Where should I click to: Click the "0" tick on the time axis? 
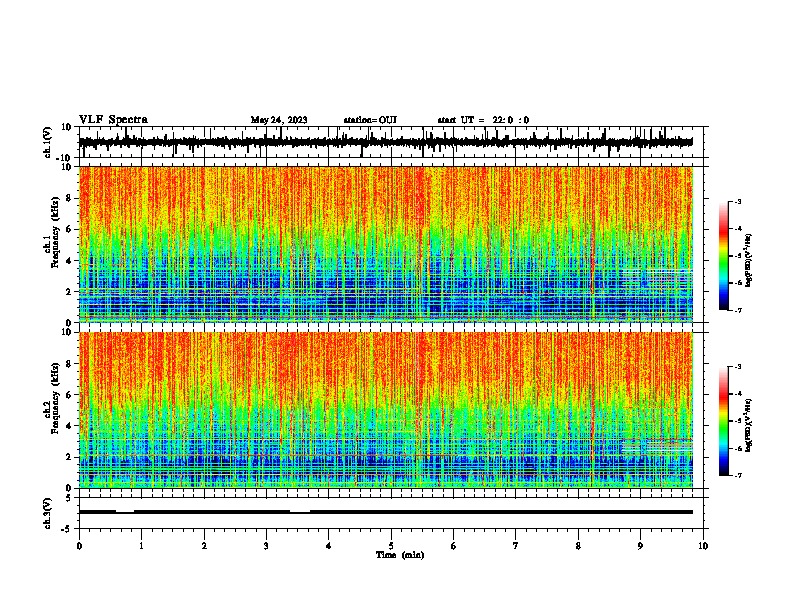[x=79, y=546]
